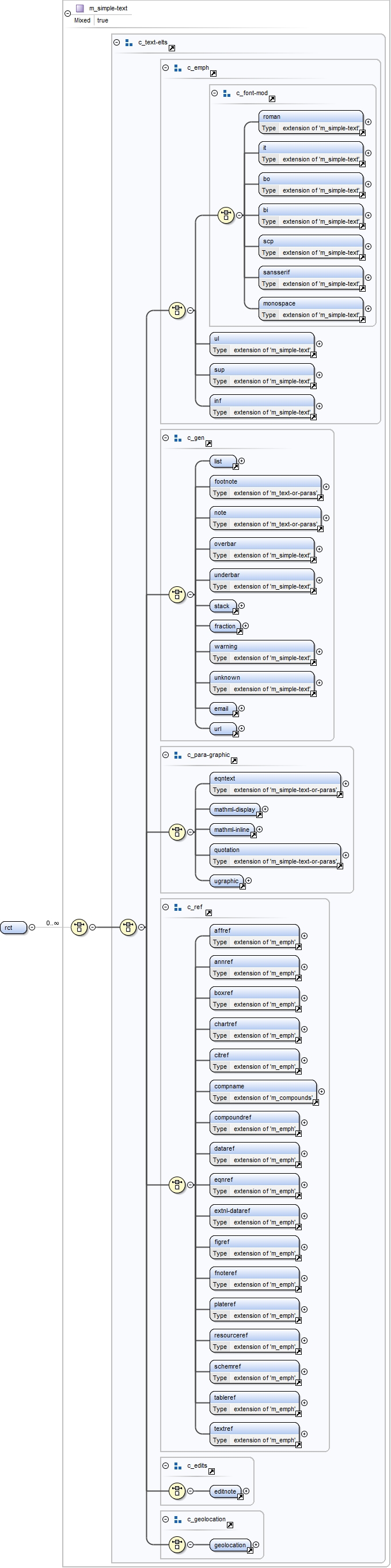Click the link arrow beside c_geolocation
The image size is (391, 1568).
230,1525
